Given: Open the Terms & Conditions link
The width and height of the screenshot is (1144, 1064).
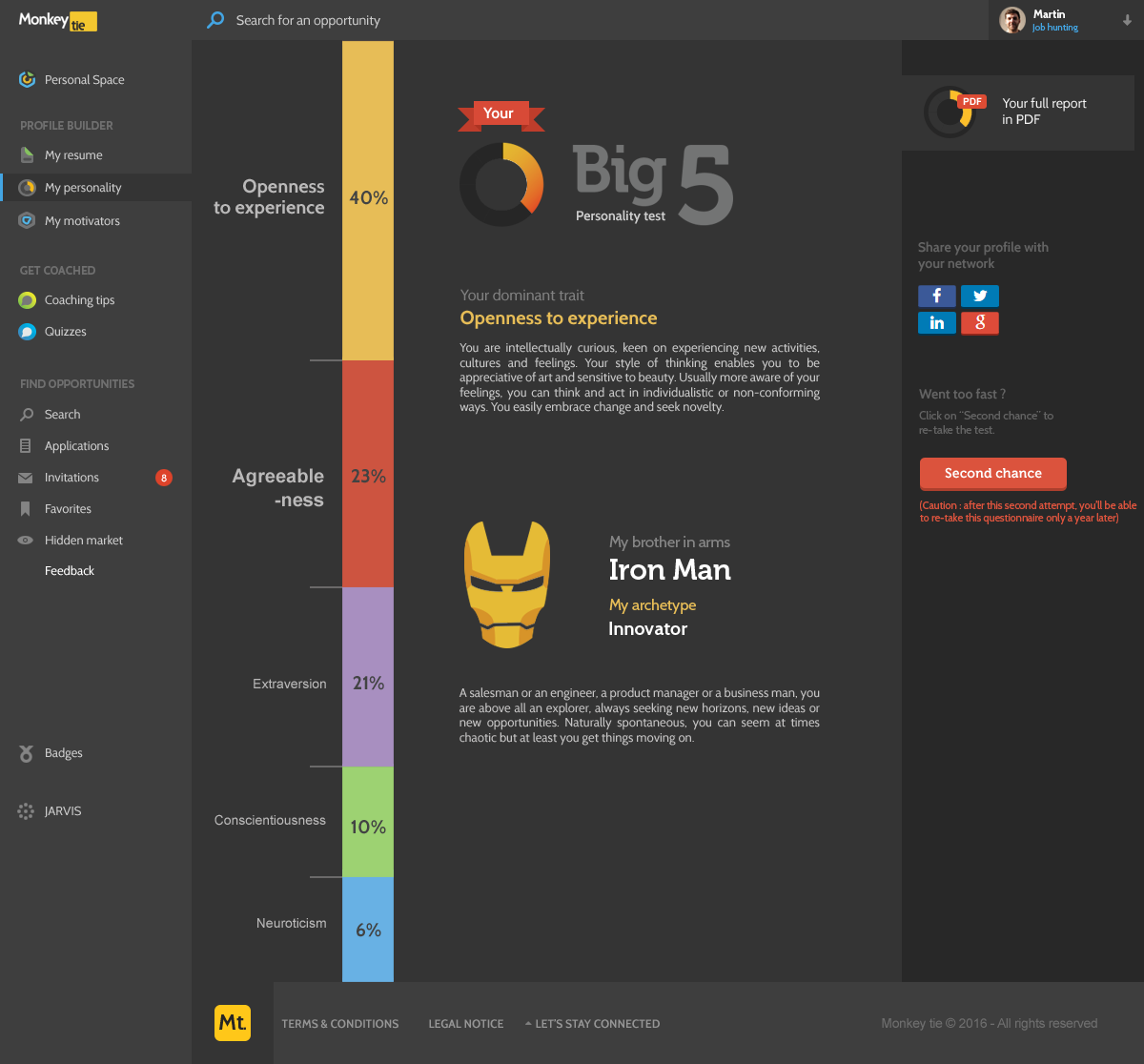Looking at the screenshot, I should (340, 1024).
